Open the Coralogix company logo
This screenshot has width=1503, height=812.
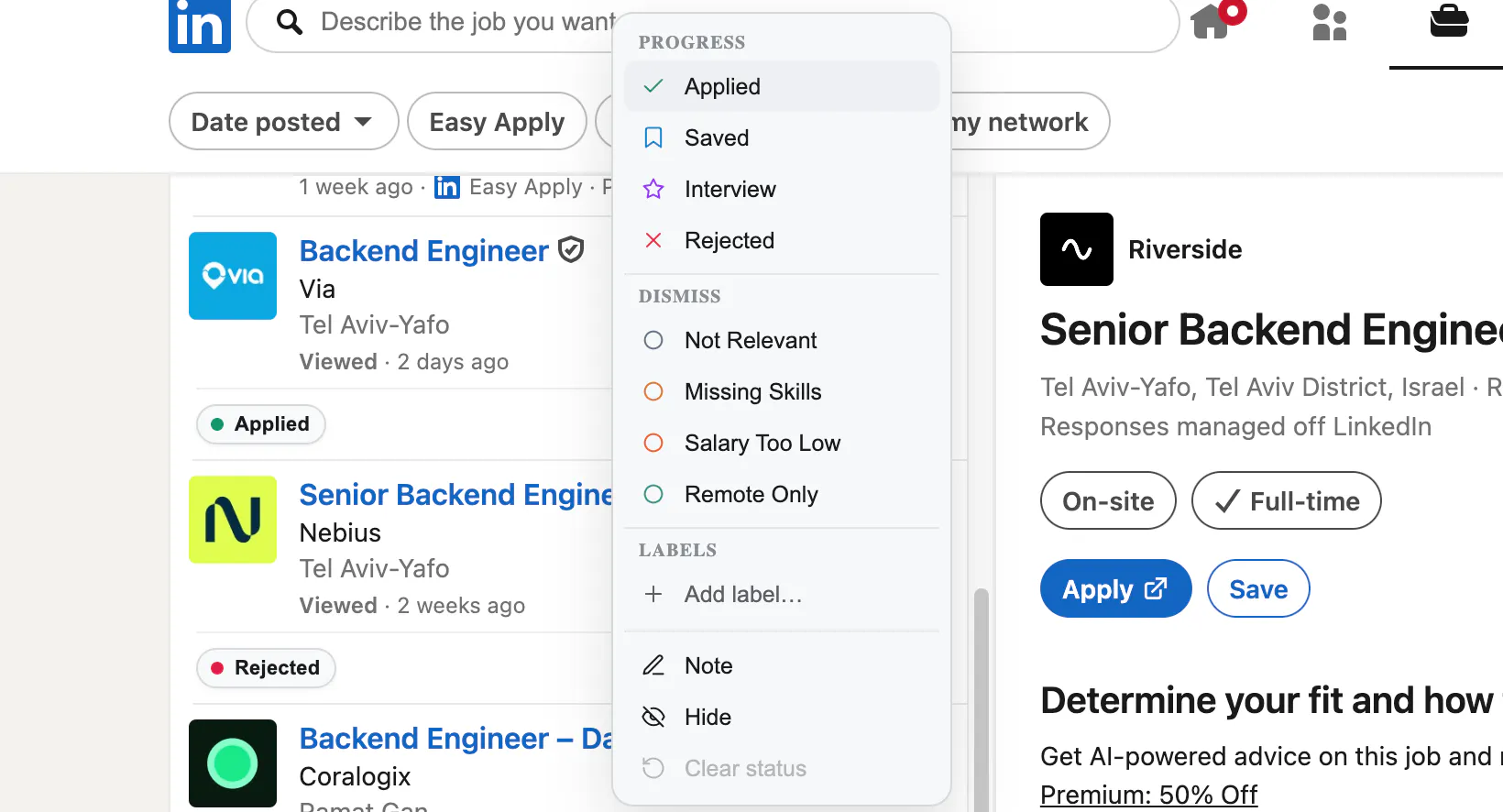pyautogui.click(x=233, y=763)
